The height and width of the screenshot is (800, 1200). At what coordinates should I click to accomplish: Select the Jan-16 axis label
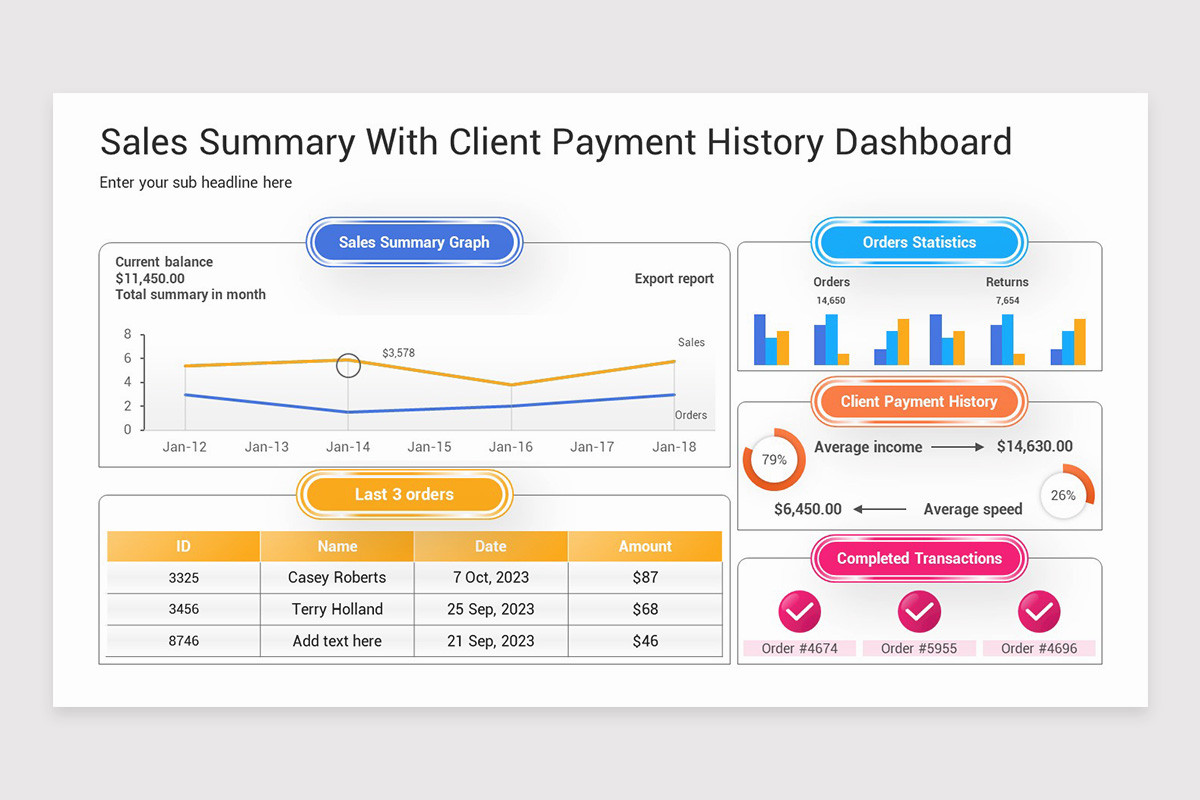(x=511, y=447)
